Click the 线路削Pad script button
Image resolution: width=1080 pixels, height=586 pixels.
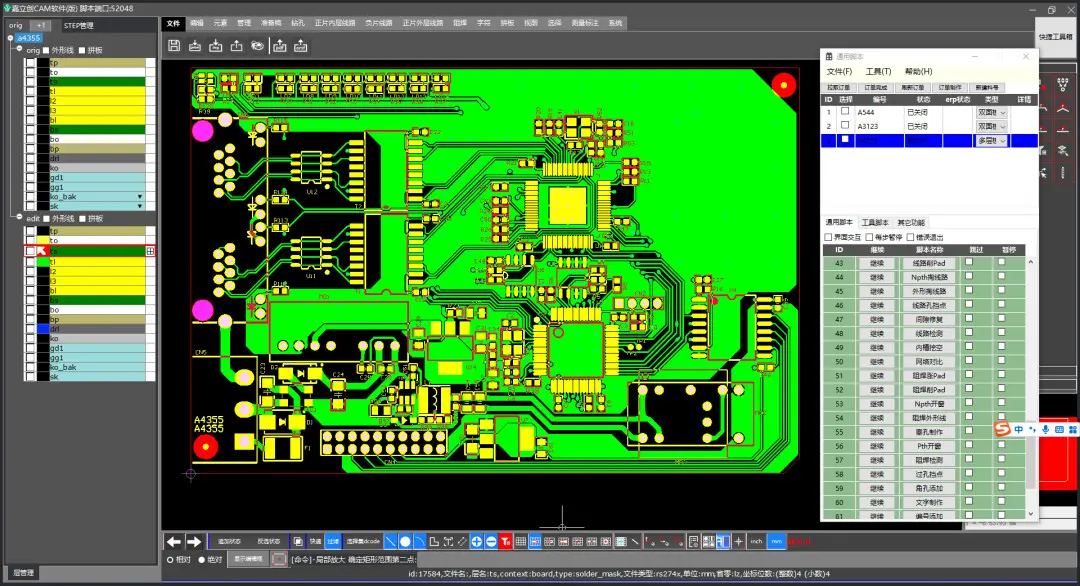[x=928, y=263]
